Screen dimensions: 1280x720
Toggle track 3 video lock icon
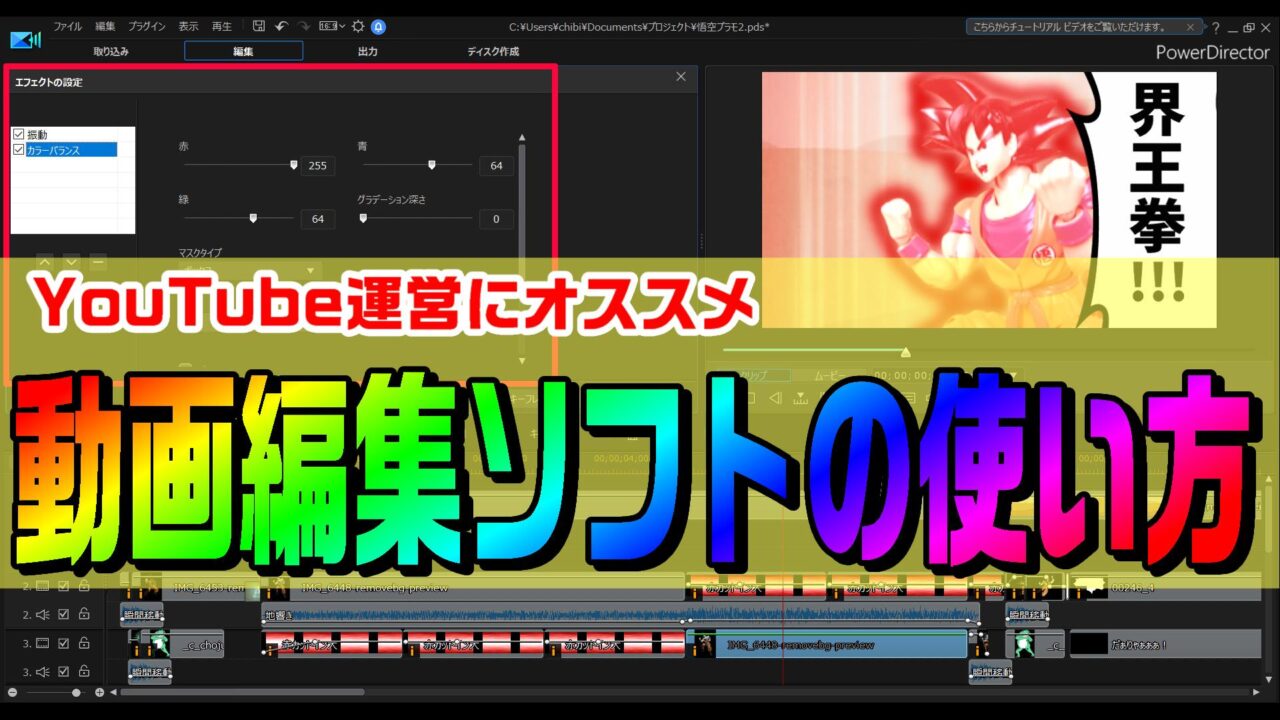coord(84,643)
